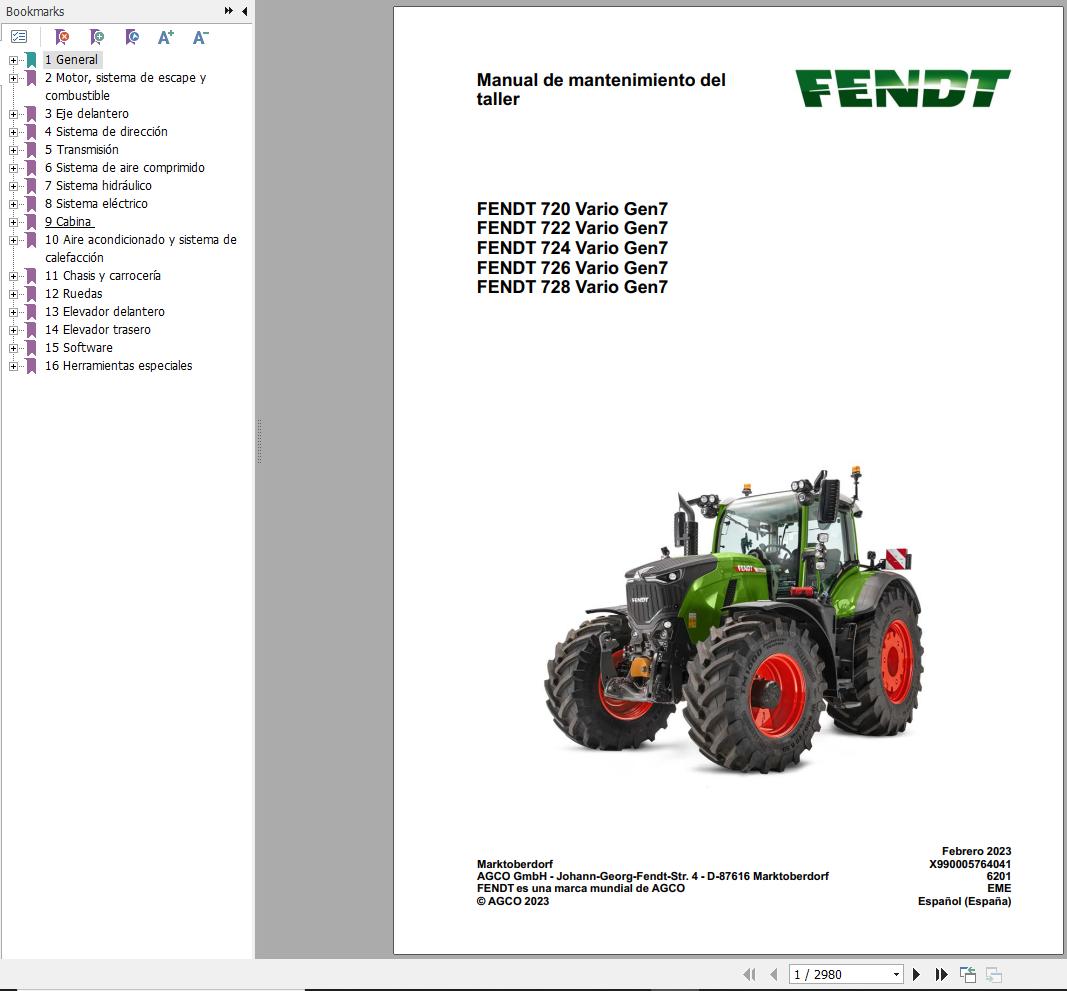
Task: Expand the '13 Elevador delantero' node
Action: 13,312
